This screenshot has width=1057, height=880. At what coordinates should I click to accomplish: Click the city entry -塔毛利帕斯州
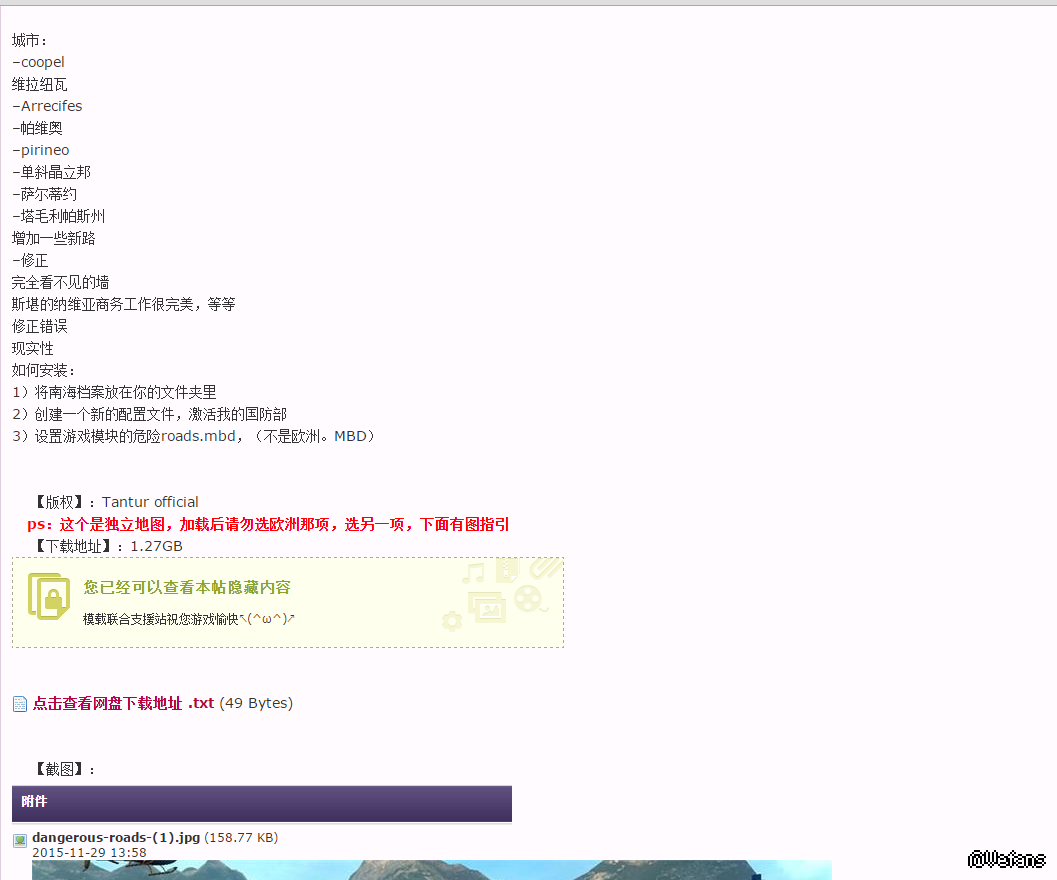pos(59,216)
